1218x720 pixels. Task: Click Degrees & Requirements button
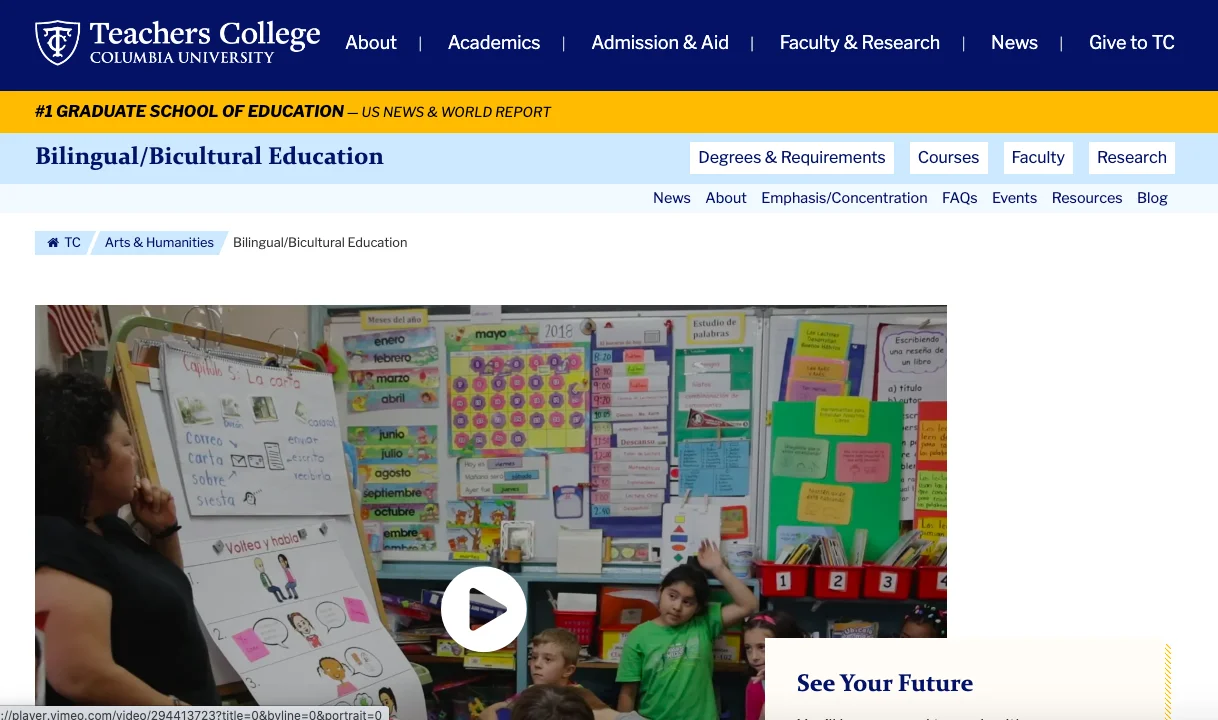[x=792, y=158]
